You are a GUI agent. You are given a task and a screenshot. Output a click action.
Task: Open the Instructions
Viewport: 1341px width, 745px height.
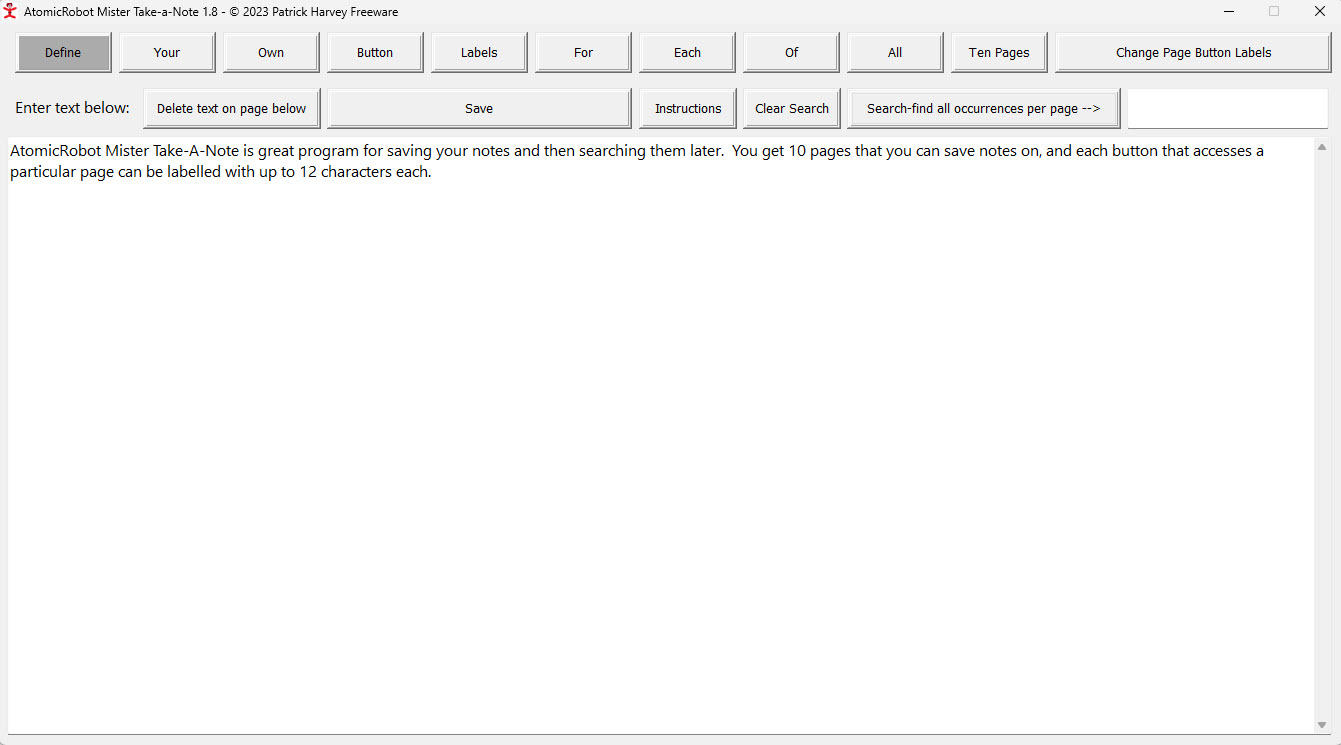[x=688, y=109]
